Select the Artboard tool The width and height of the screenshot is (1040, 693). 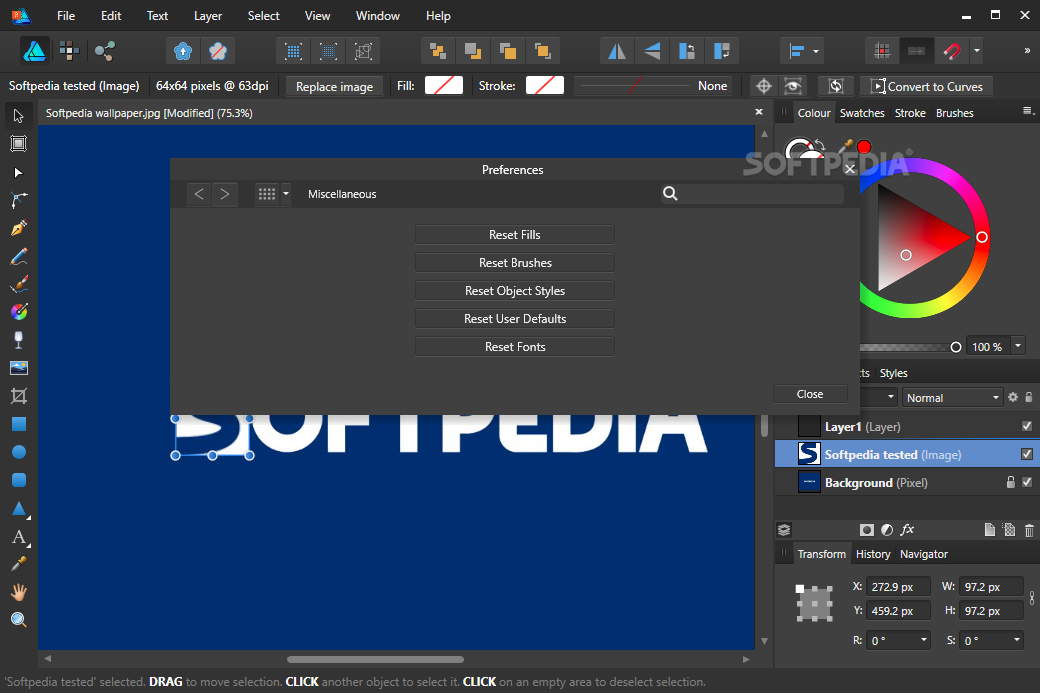point(19,144)
